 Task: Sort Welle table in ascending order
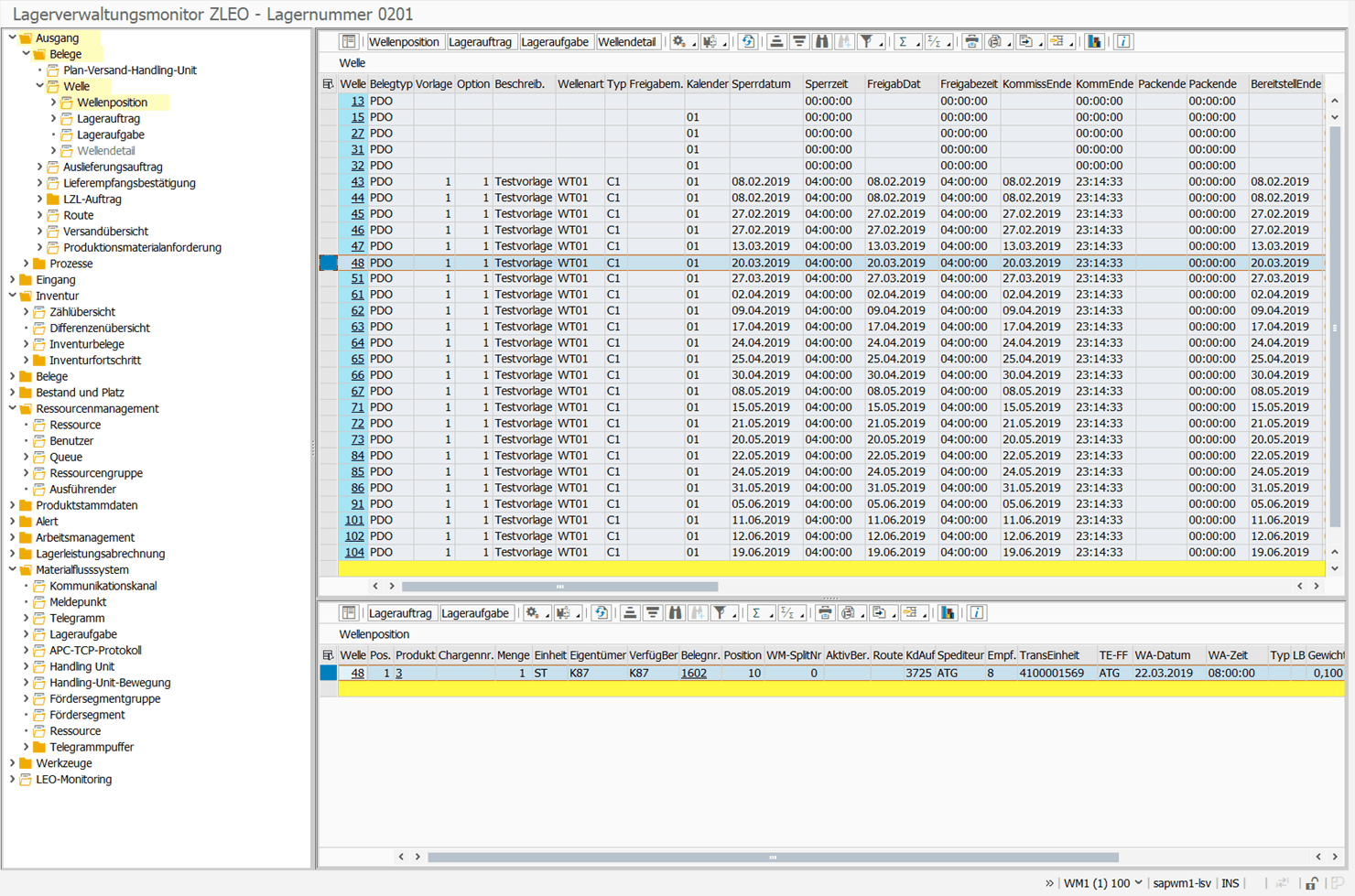coord(776,41)
